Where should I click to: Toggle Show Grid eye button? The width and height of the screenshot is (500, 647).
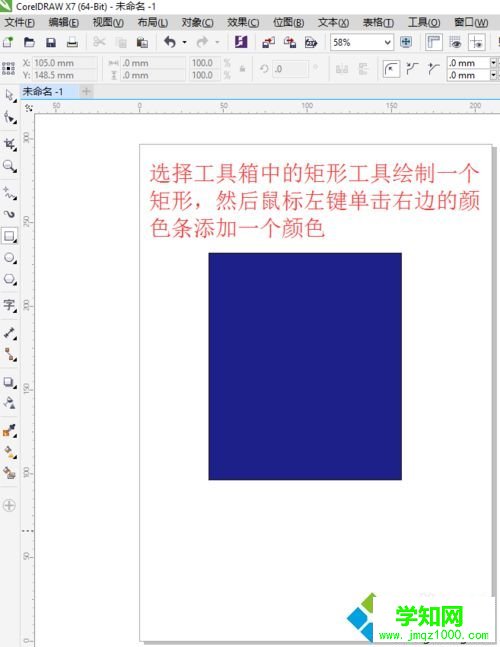pyautogui.click(x=455, y=42)
